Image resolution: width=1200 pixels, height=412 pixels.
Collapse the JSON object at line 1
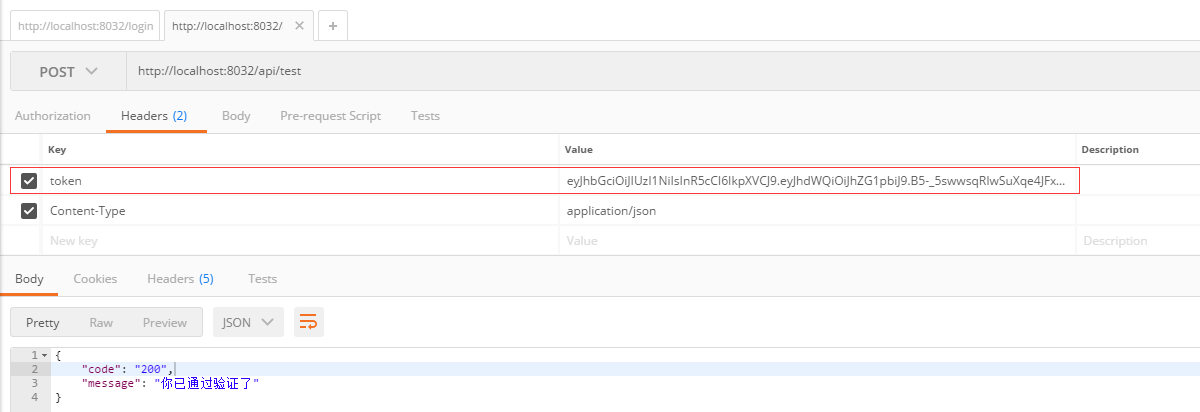point(45,355)
